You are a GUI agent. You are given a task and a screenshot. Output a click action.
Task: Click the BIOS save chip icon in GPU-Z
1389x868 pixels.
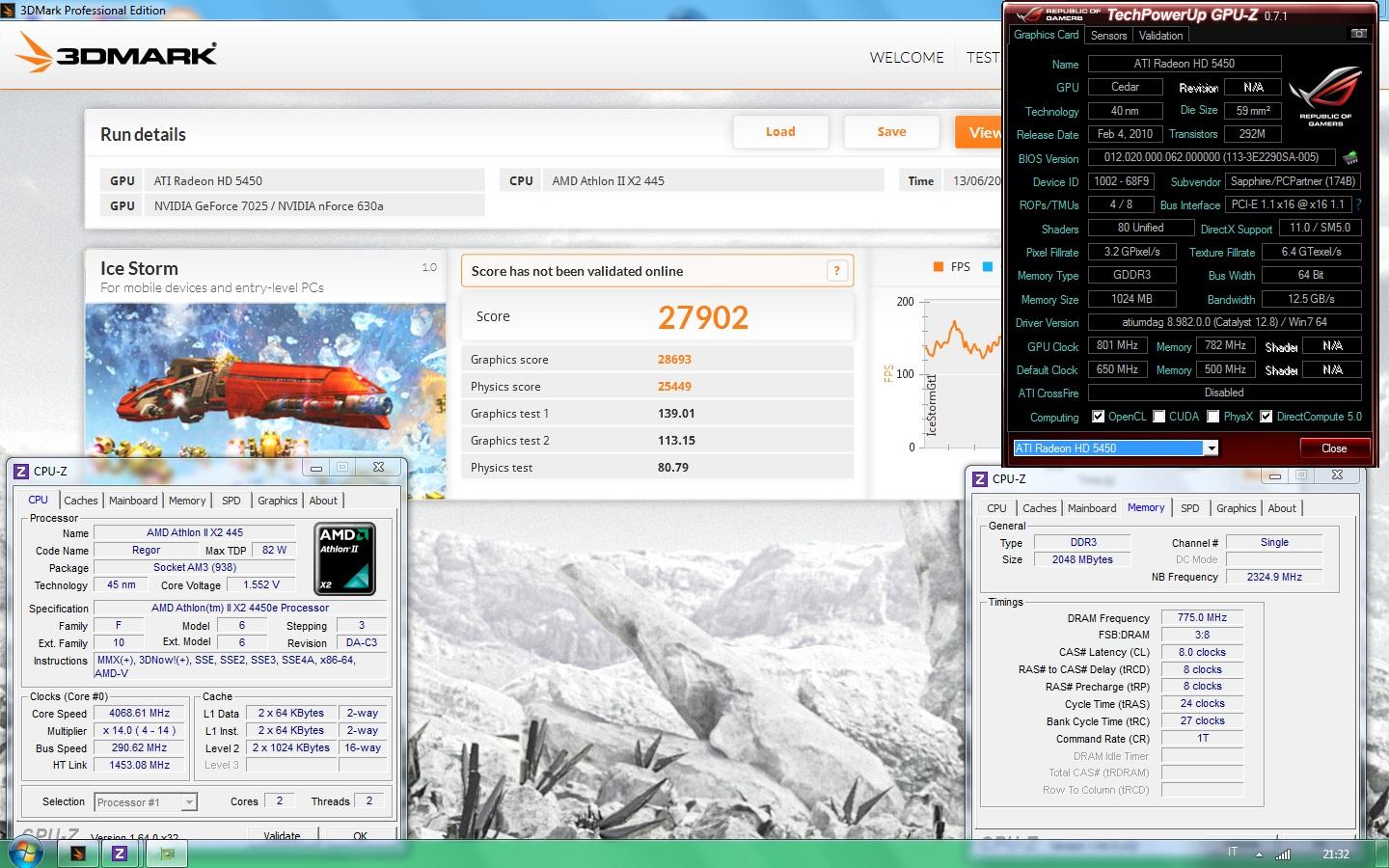click(x=1350, y=157)
